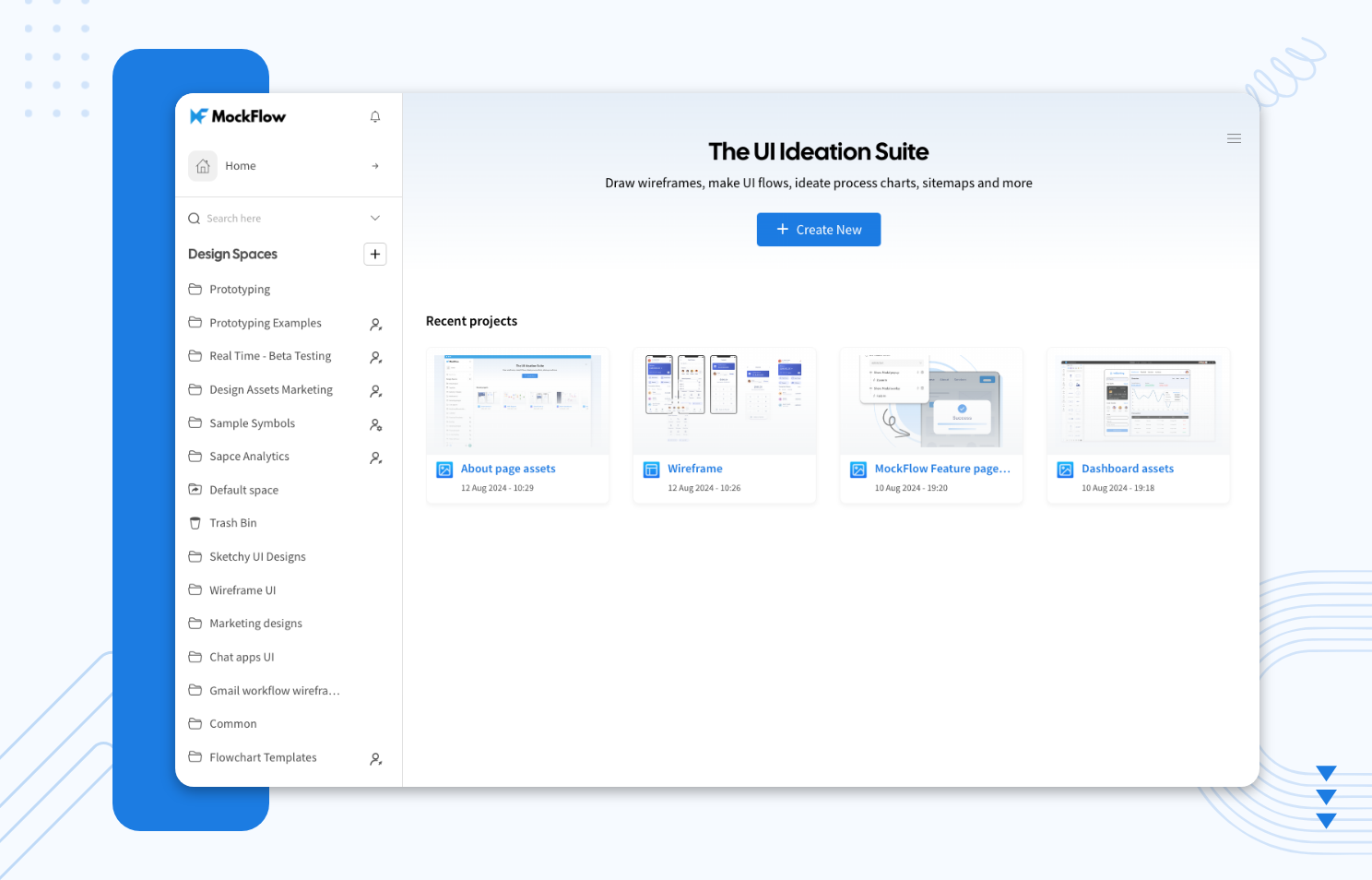Click Sketchy UI Designs folder icon
The width and height of the screenshot is (1372, 880).
coord(195,556)
